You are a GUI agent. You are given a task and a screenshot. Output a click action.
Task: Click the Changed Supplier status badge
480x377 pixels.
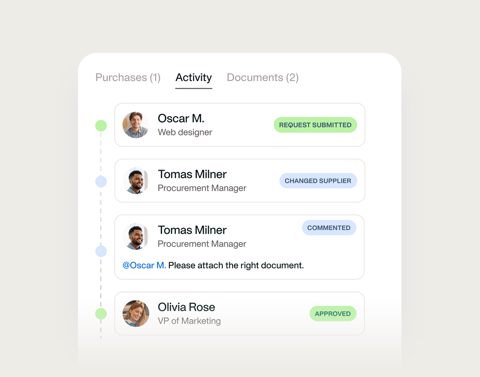(x=318, y=181)
